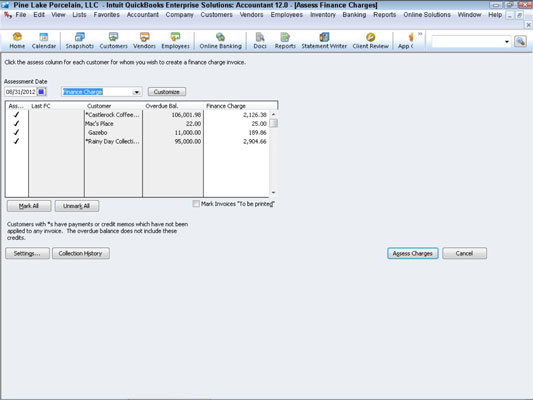Open Snapshots from the toolbar
The image size is (533, 400).
(80, 41)
